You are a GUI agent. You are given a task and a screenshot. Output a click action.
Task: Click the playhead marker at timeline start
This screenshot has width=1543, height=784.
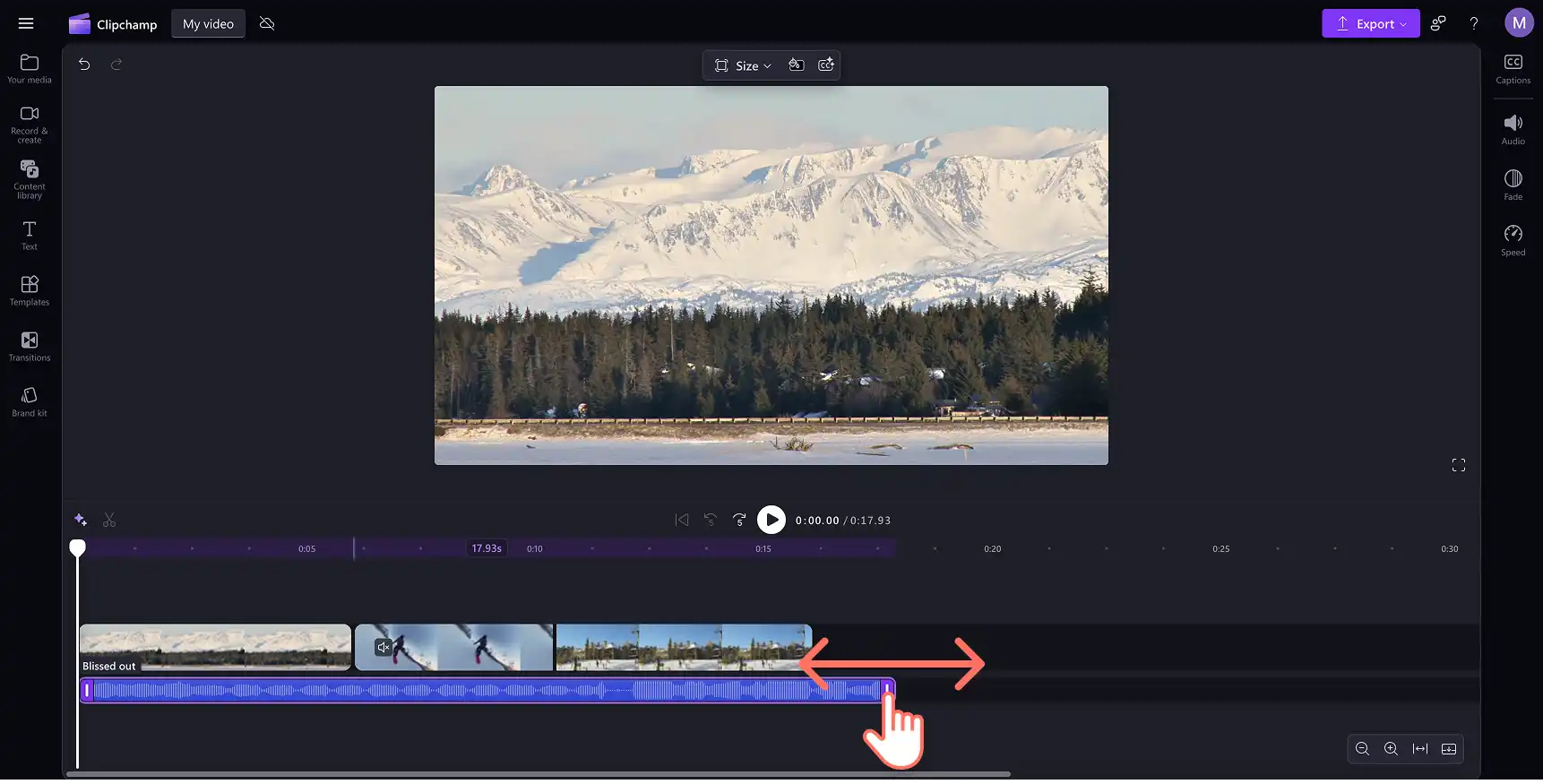point(78,547)
